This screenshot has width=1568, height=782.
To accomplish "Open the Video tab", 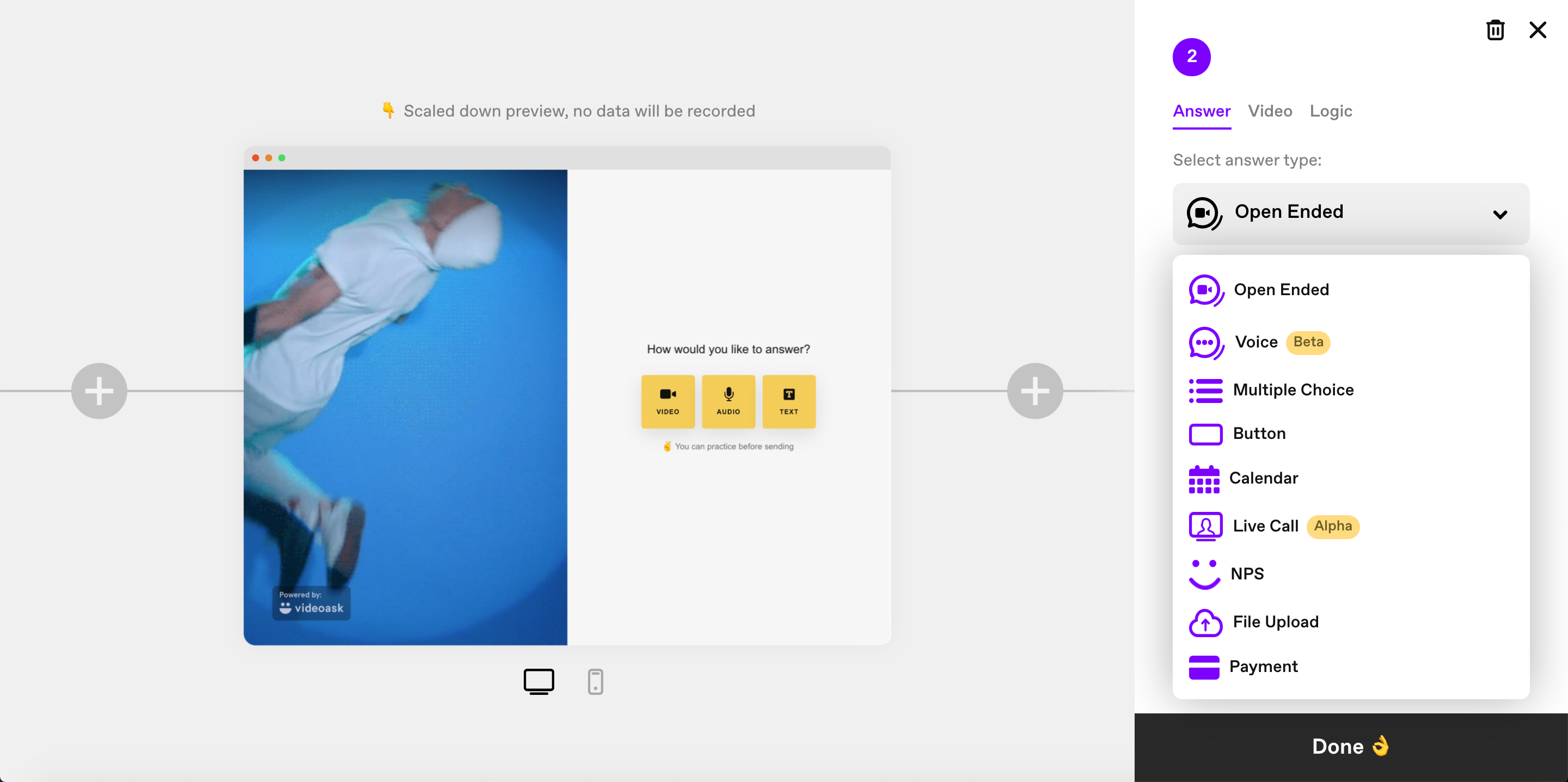I will tap(1270, 111).
